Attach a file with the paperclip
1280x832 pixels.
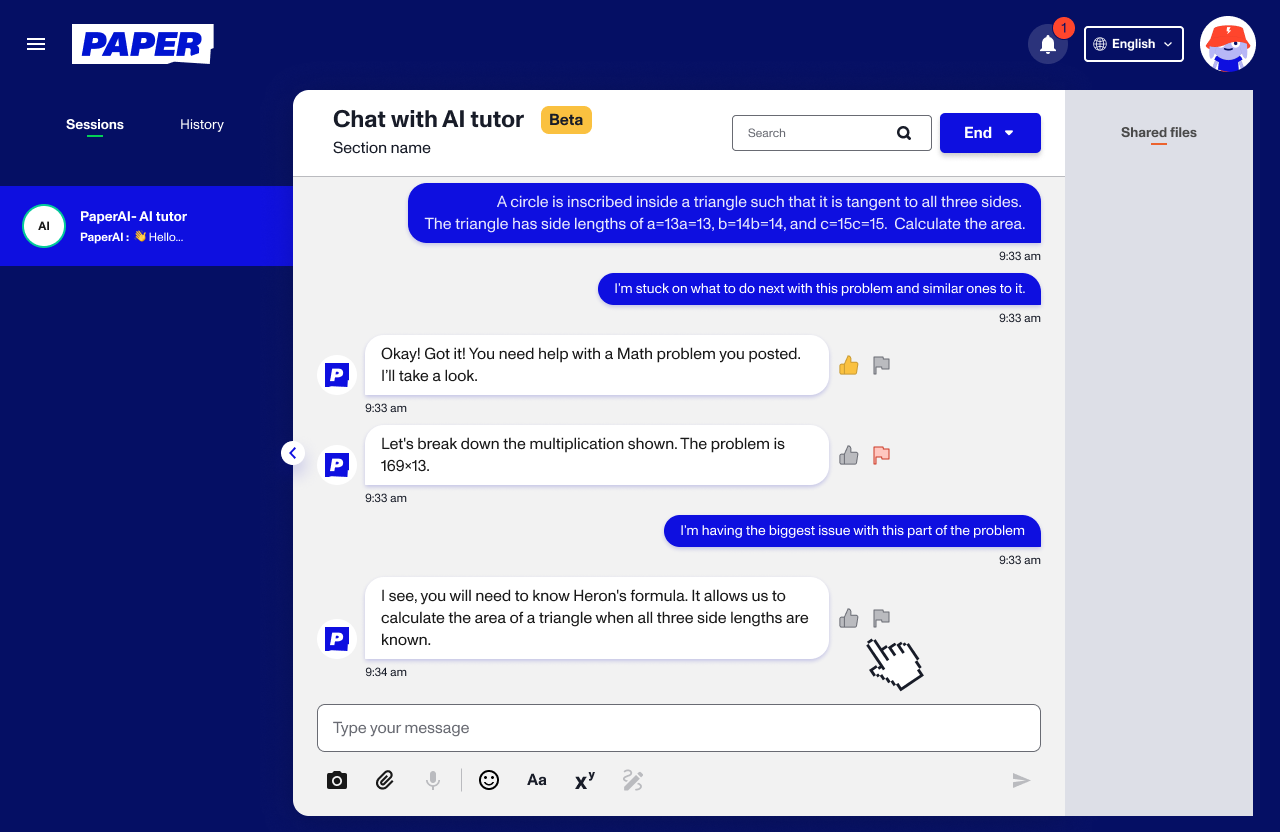385,780
